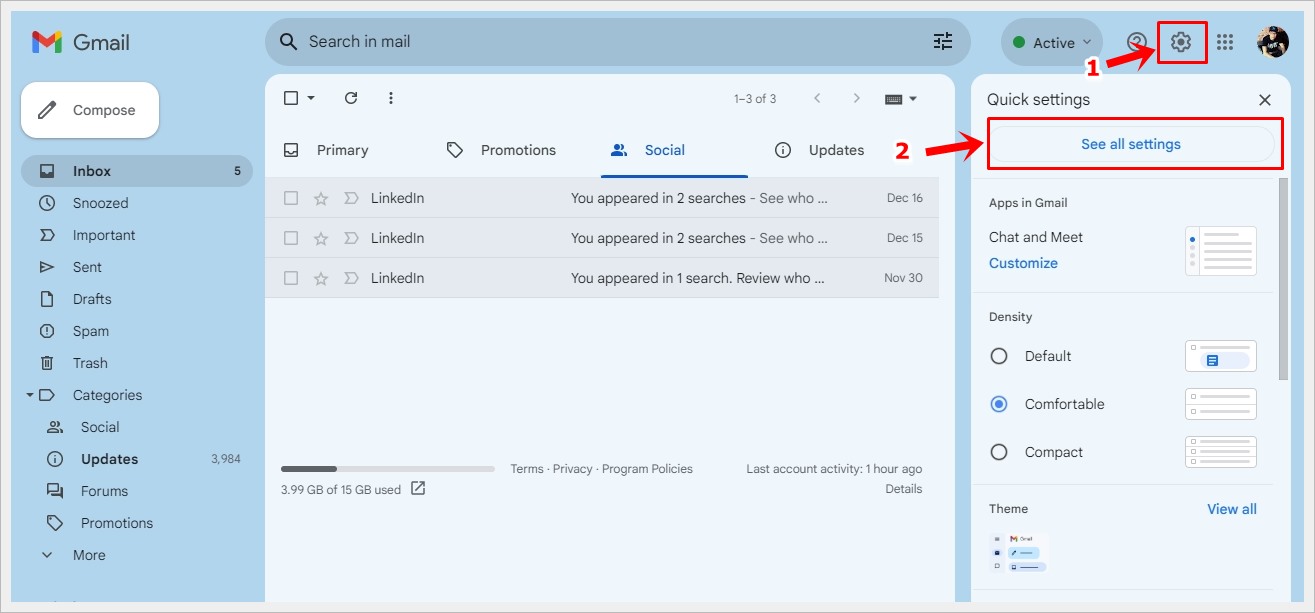This screenshot has width=1315, height=613.
Task: Click the settings gear icon
Action: pos(1181,42)
